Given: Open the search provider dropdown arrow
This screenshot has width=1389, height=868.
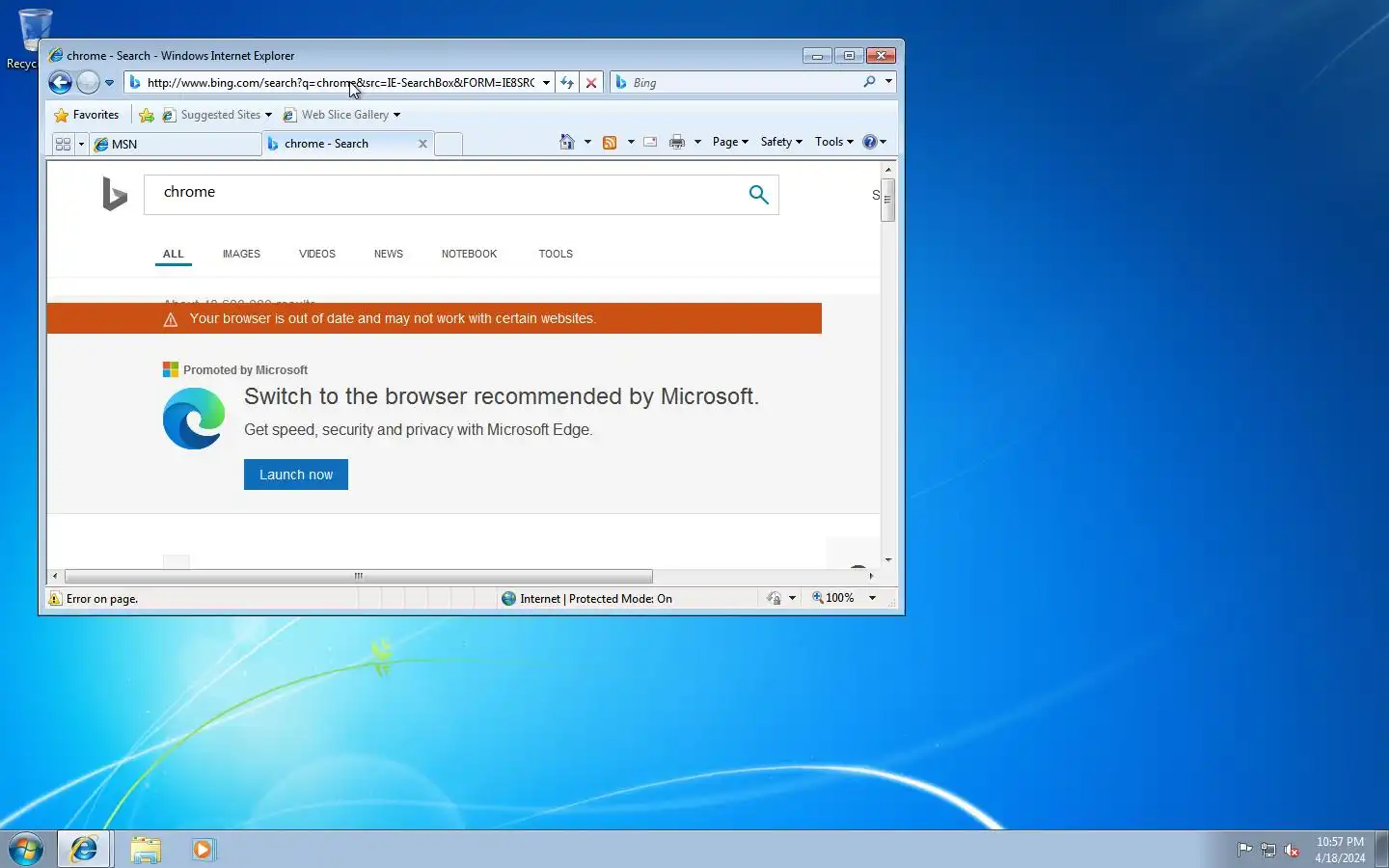Looking at the screenshot, I should coord(888,83).
